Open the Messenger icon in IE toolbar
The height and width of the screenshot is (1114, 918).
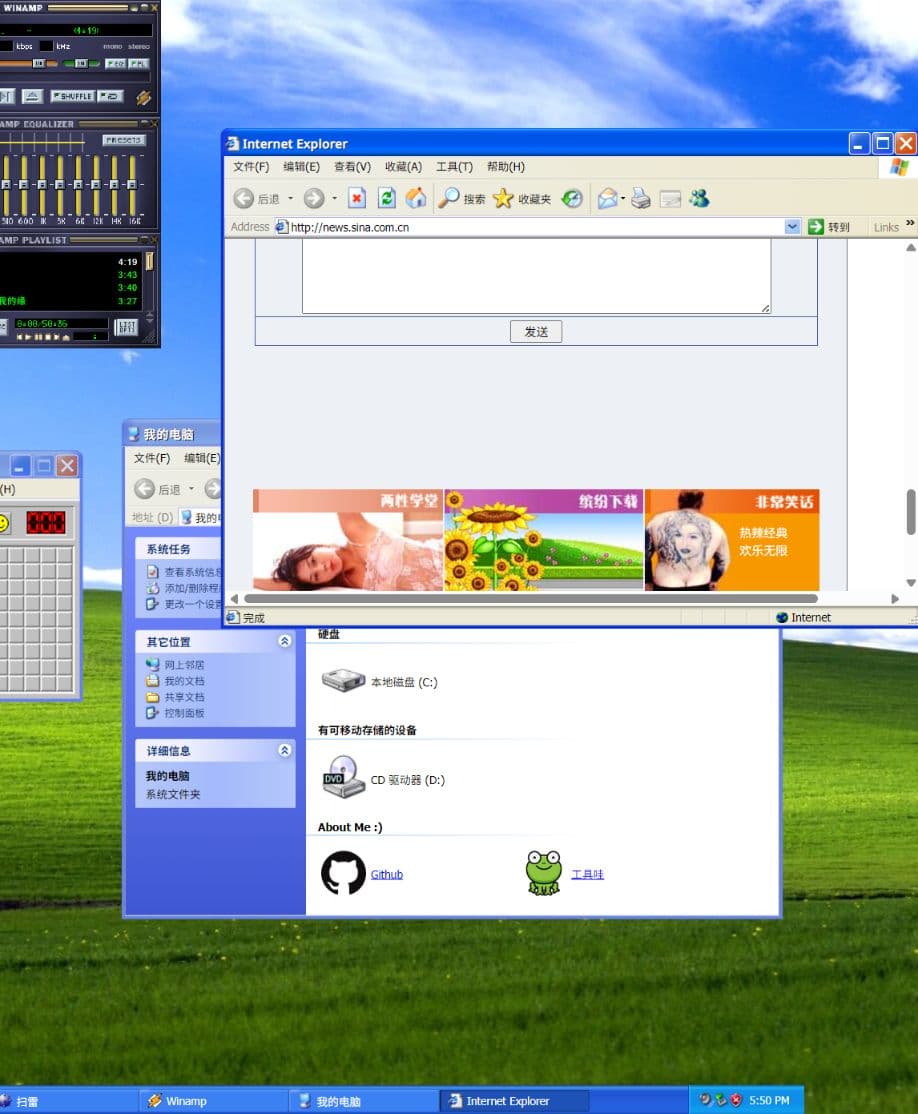[699, 198]
